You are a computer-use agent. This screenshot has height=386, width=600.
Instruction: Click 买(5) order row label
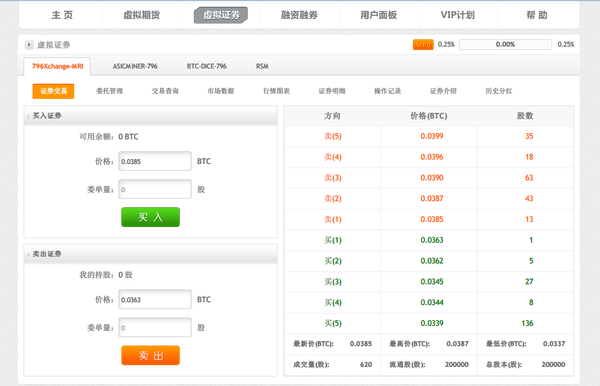tap(333, 323)
